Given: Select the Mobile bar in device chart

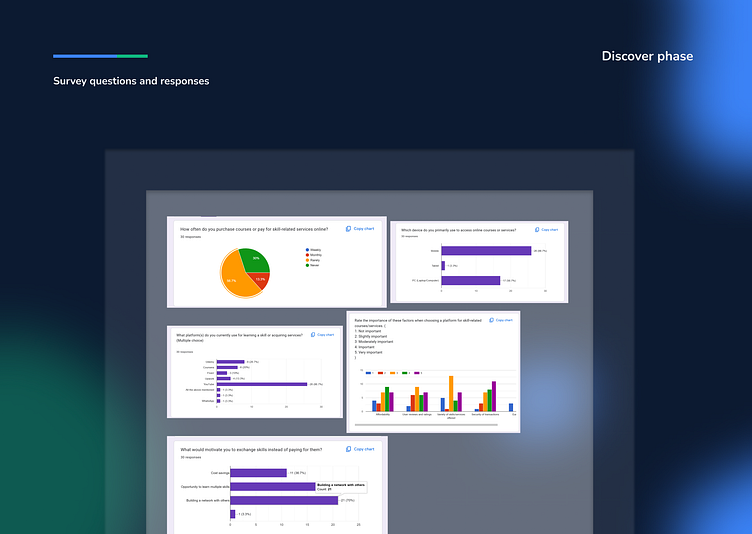Looking at the screenshot, I should coord(486,251).
